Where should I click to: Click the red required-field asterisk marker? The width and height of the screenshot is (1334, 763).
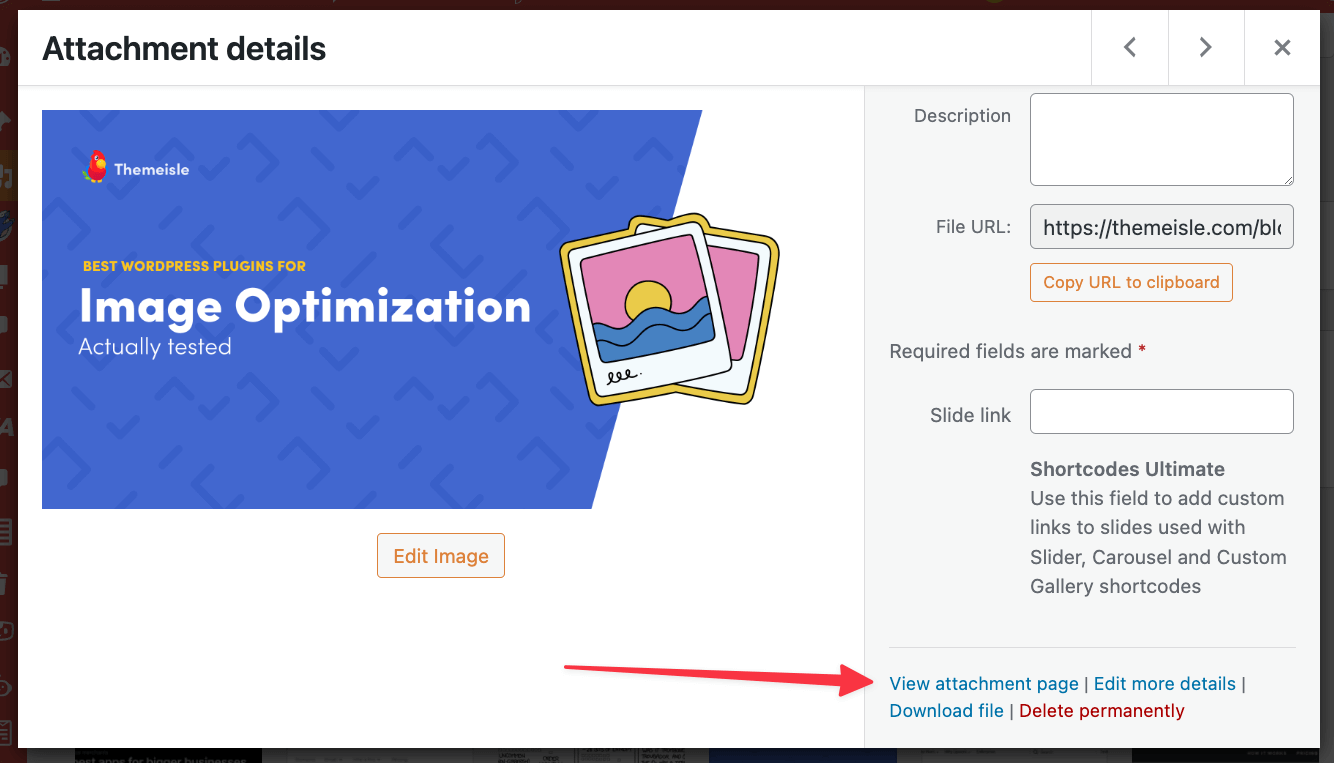pos(1141,351)
